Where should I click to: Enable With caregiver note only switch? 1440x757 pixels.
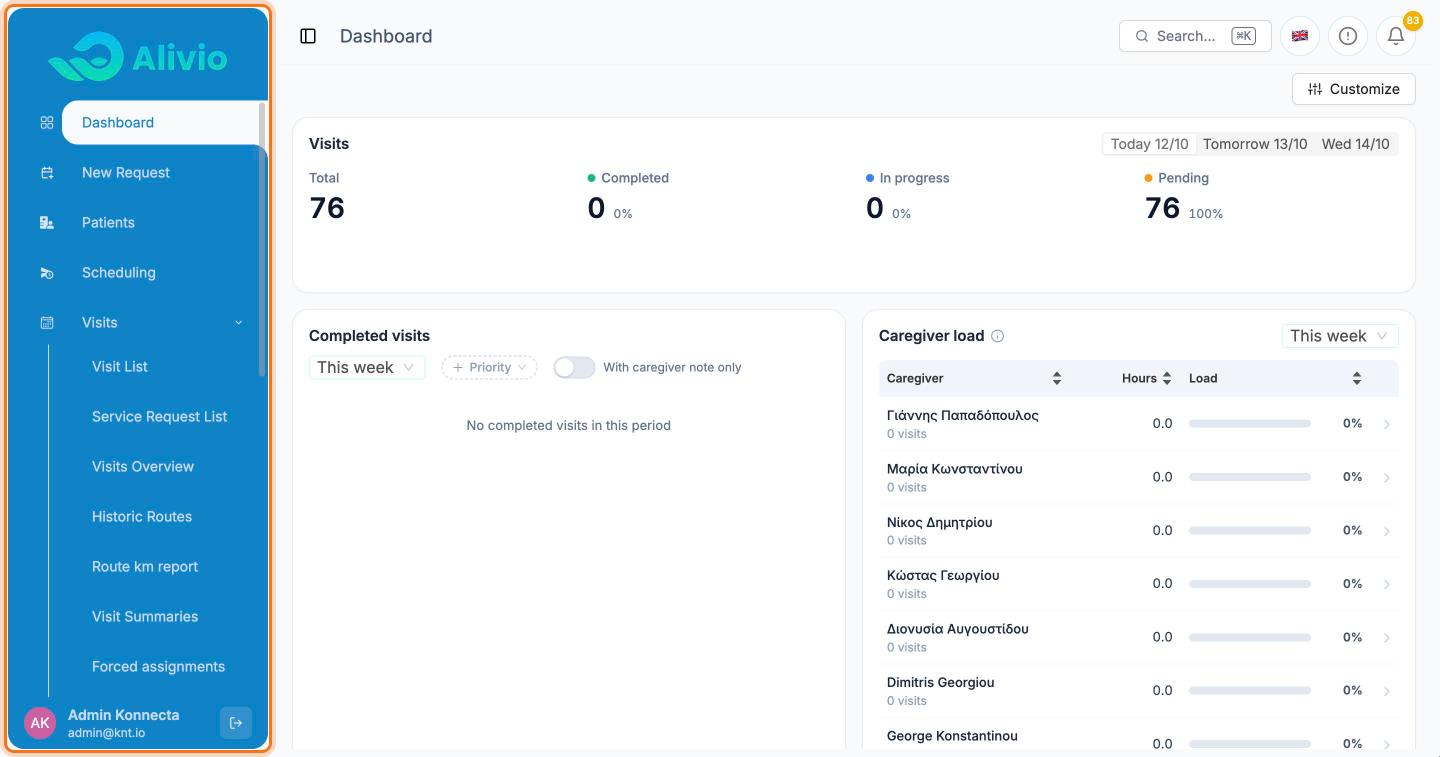(574, 367)
